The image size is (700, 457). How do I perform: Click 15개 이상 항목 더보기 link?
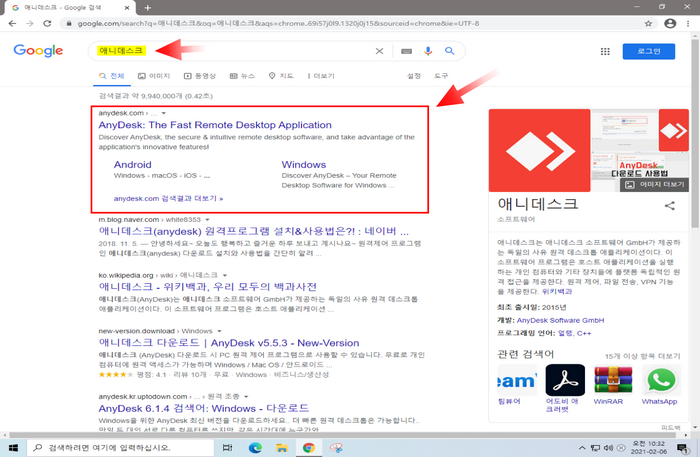click(642, 356)
